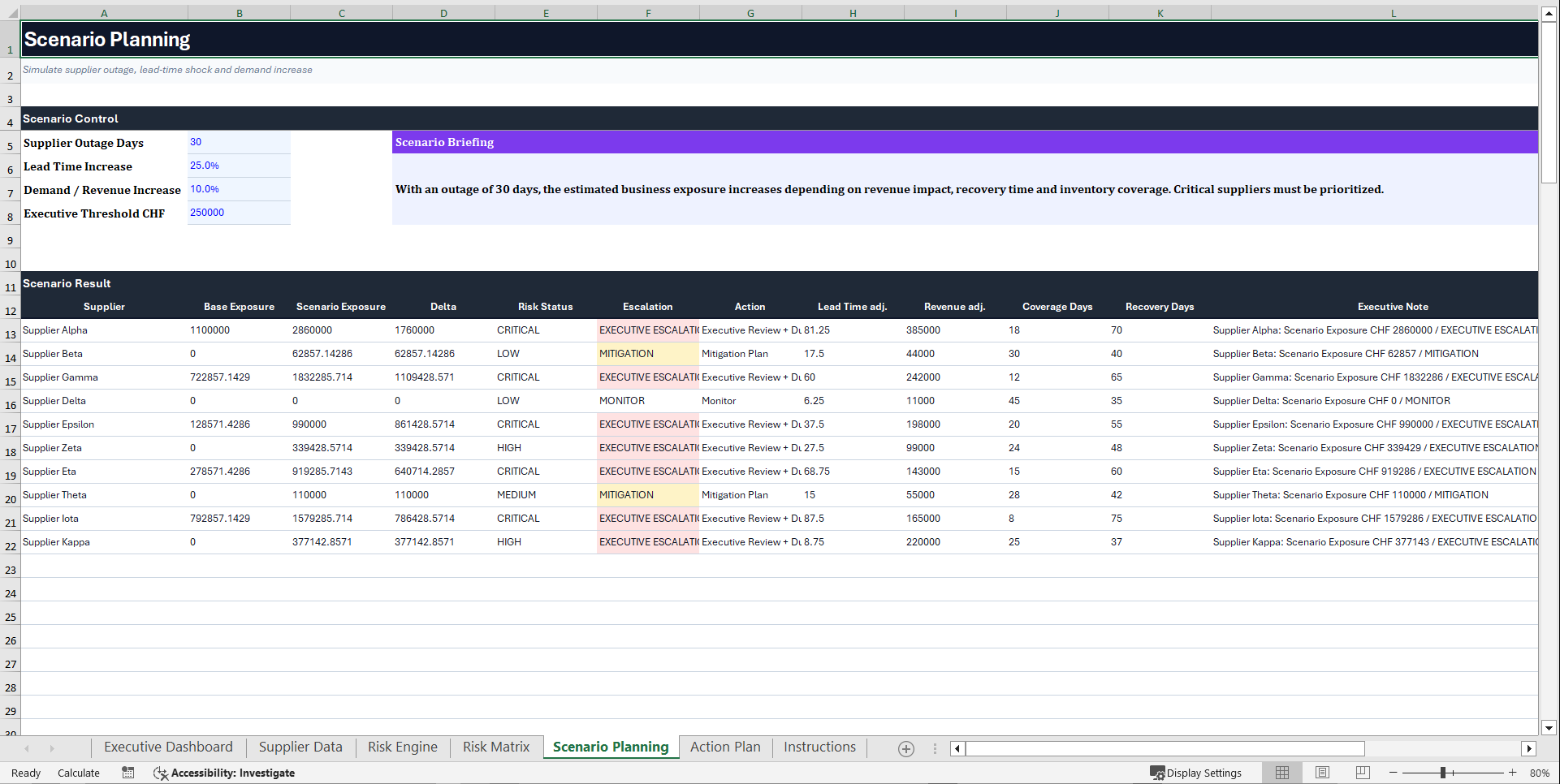Add a new sheet with plus icon
This screenshot has width=1560, height=784.
[906, 749]
